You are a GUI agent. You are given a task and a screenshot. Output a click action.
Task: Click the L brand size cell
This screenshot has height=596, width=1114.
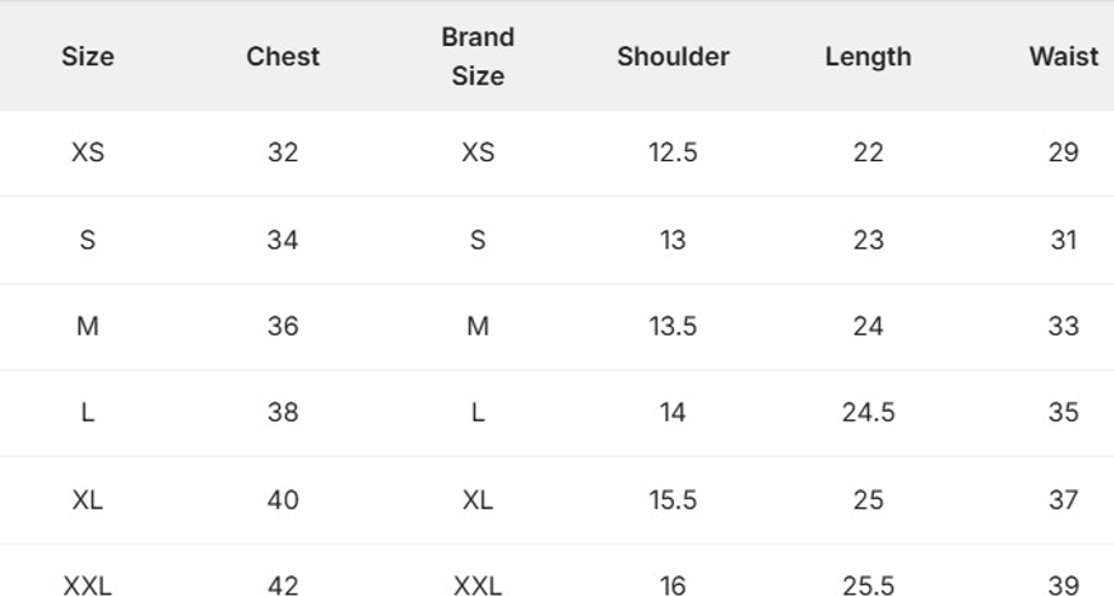(x=477, y=412)
